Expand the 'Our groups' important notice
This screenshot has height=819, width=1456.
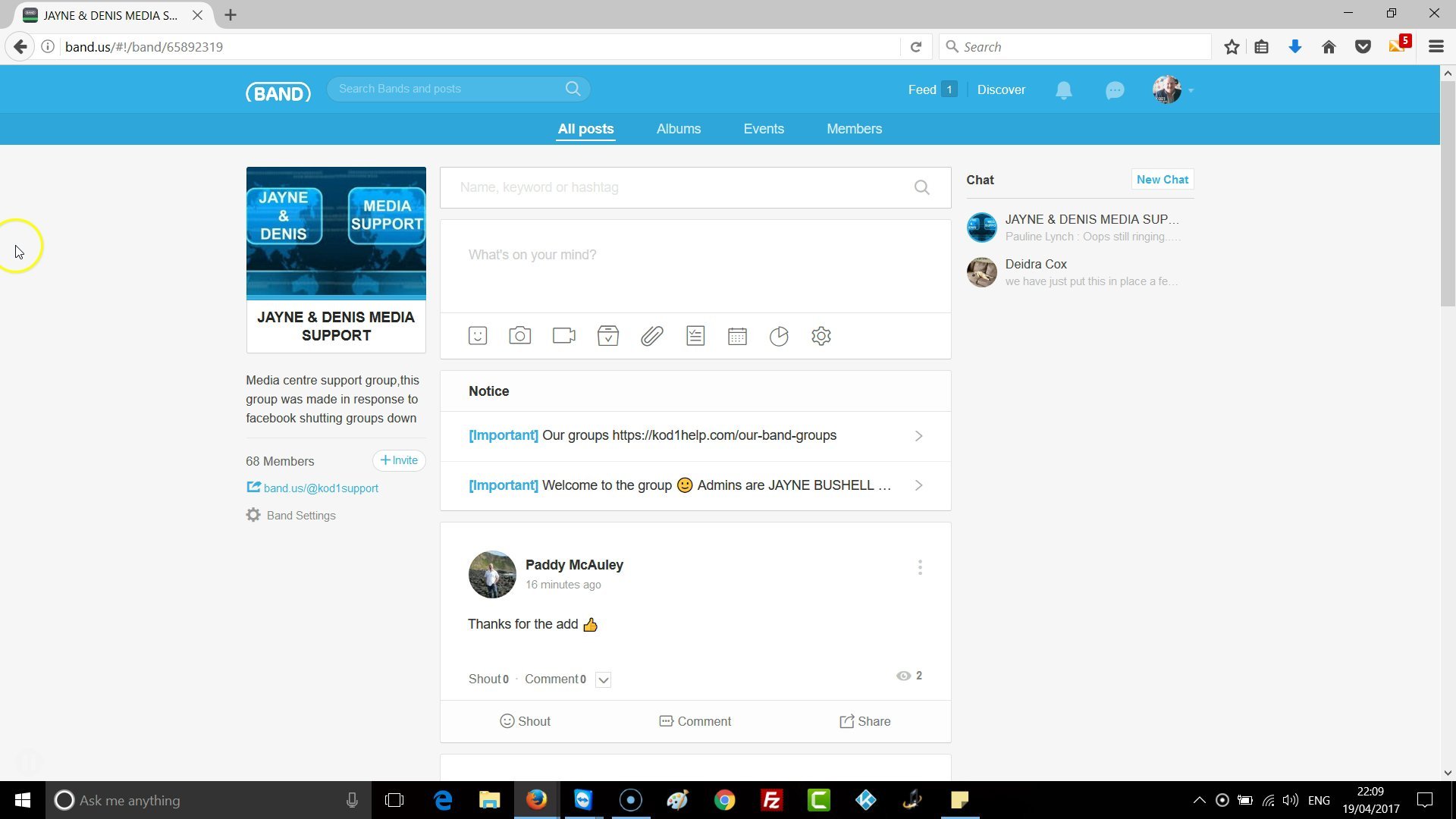point(918,436)
